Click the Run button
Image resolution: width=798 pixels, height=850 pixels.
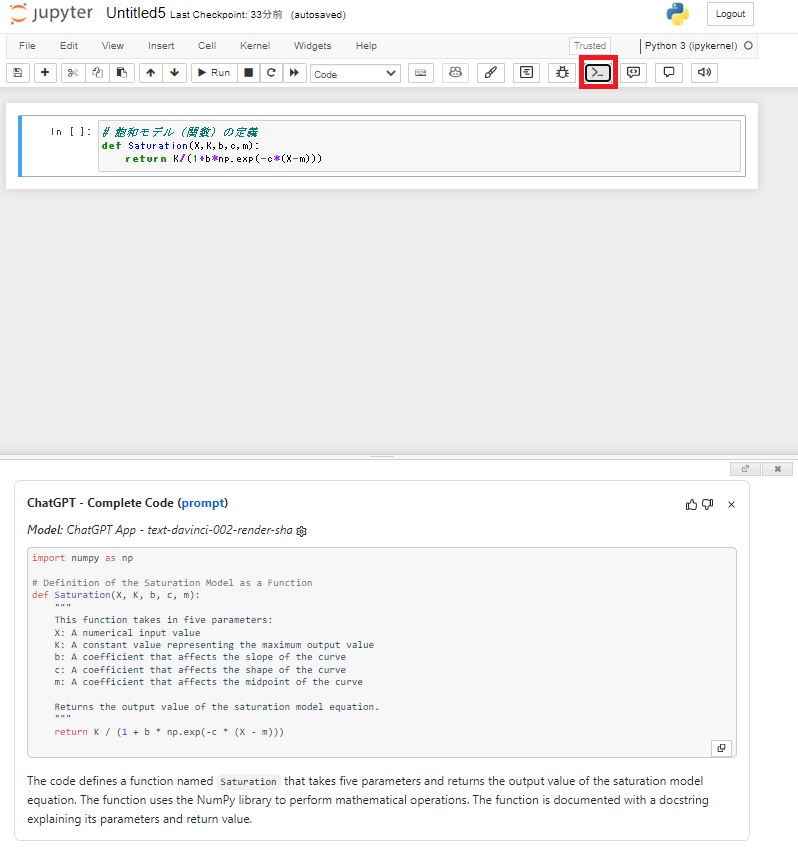point(212,73)
